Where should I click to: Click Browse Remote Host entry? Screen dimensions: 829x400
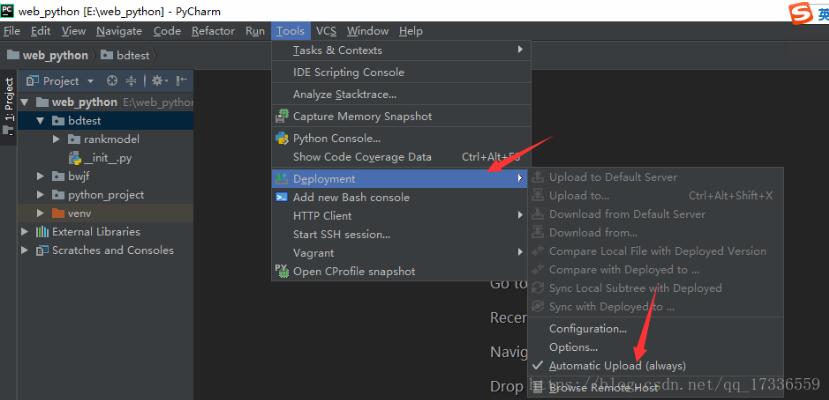click(x=603, y=387)
